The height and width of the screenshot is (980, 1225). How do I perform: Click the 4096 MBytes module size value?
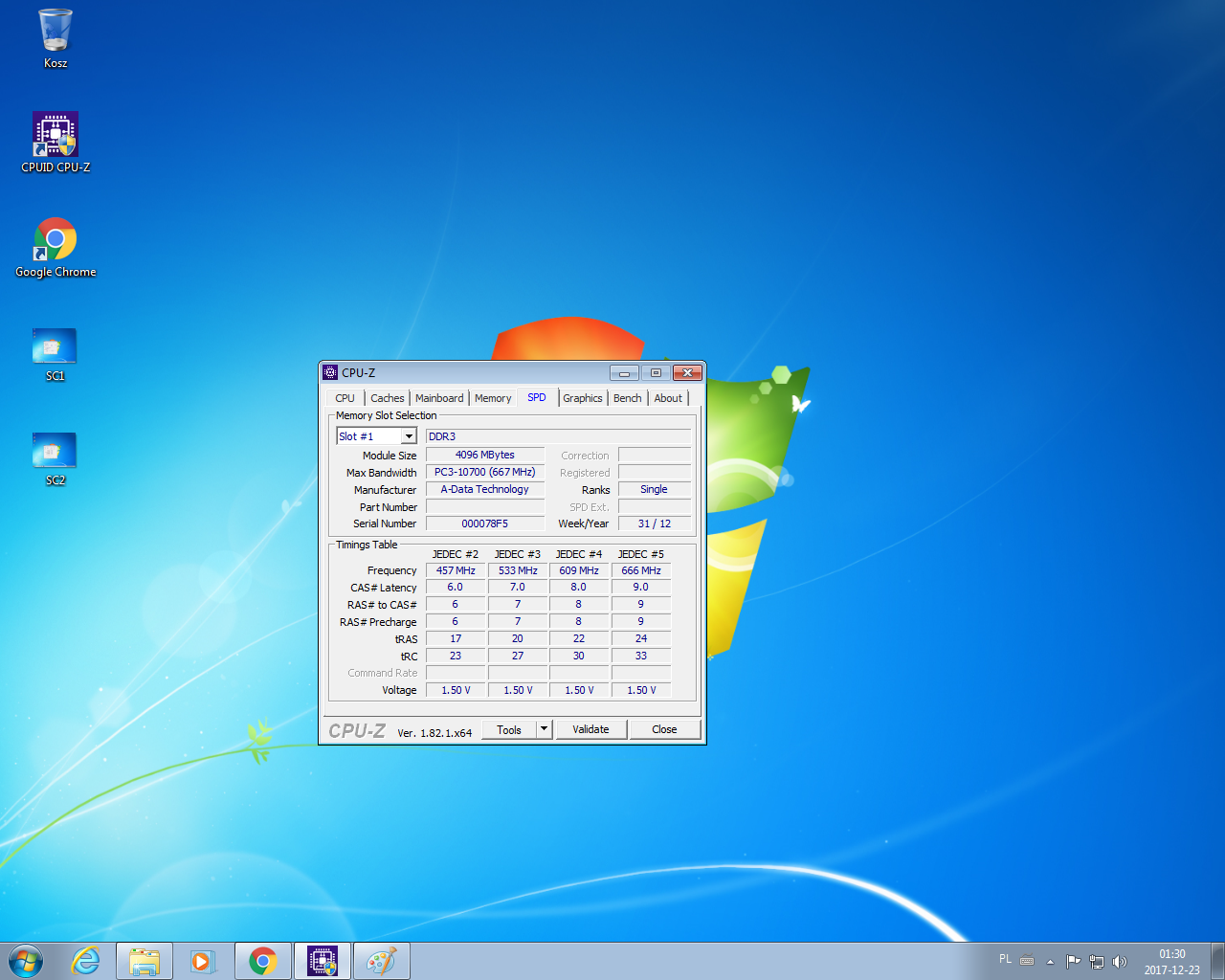485,455
